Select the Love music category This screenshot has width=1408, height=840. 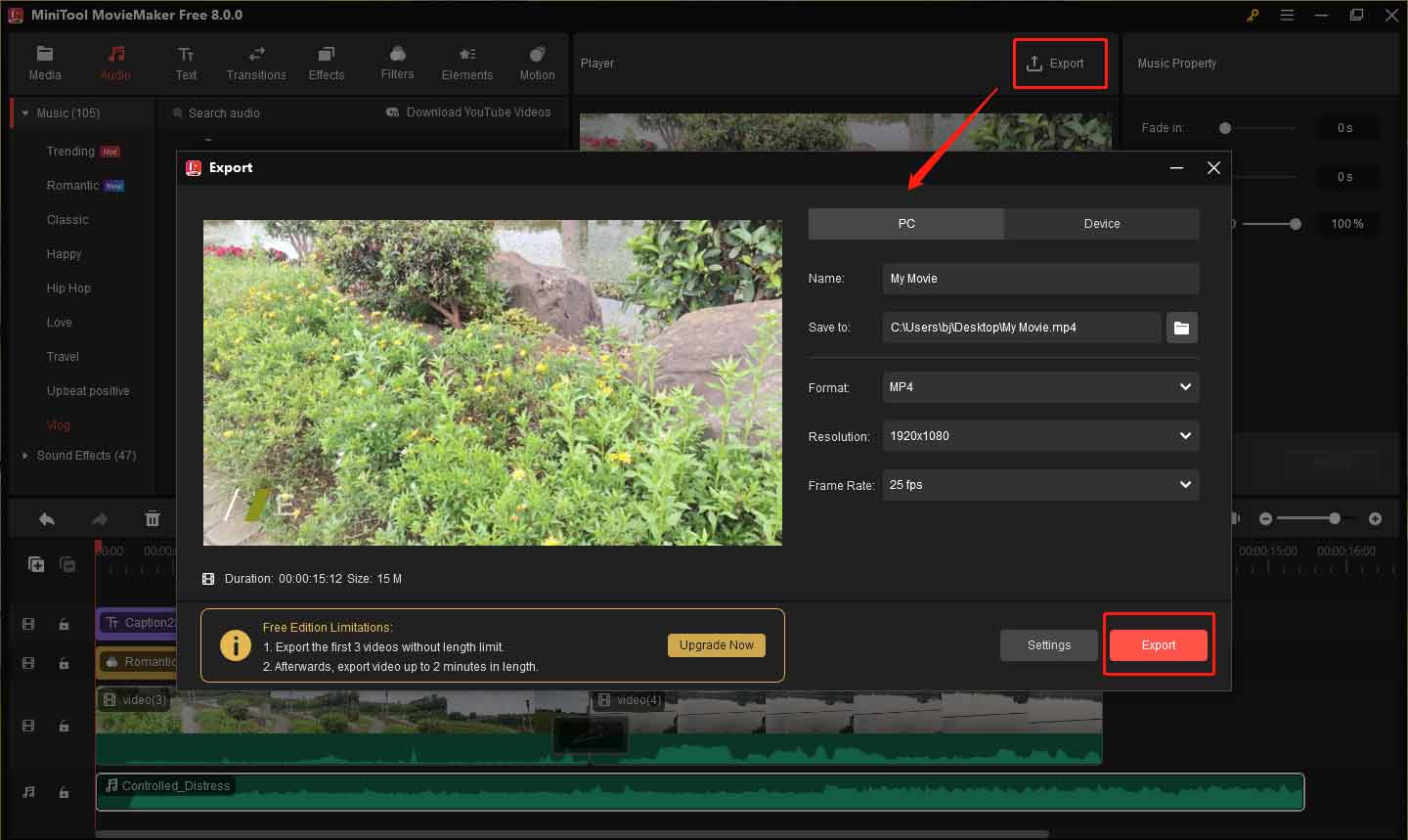coord(59,323)
